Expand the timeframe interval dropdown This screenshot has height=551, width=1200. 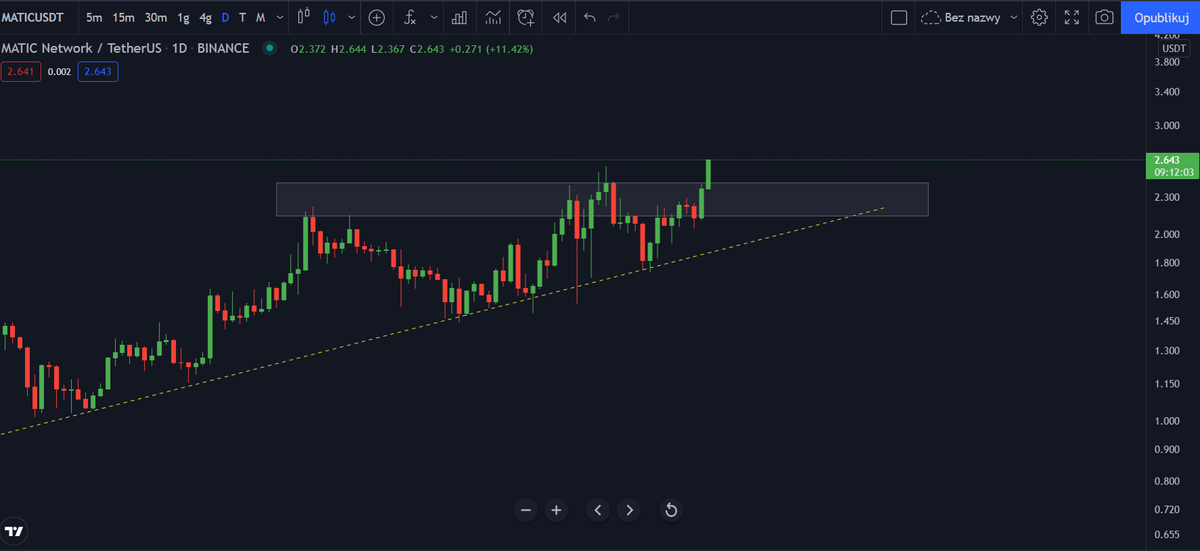pyautogui.click(x=279, y=17)
